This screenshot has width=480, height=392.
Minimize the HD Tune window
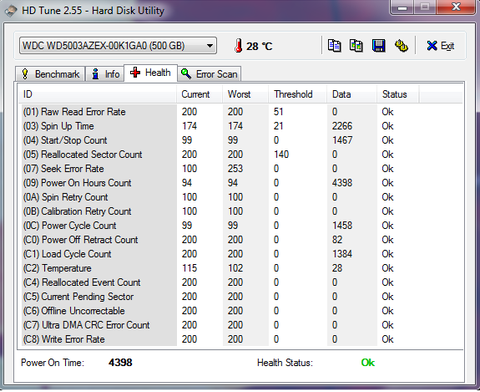[402, 7]
